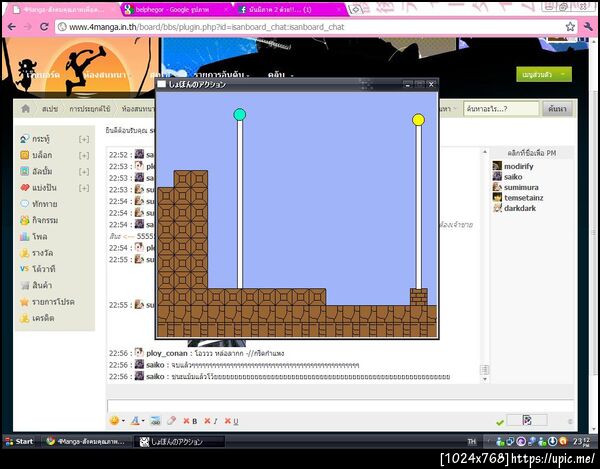Open the ทักทาย sidebar item

tap(45, 204)
